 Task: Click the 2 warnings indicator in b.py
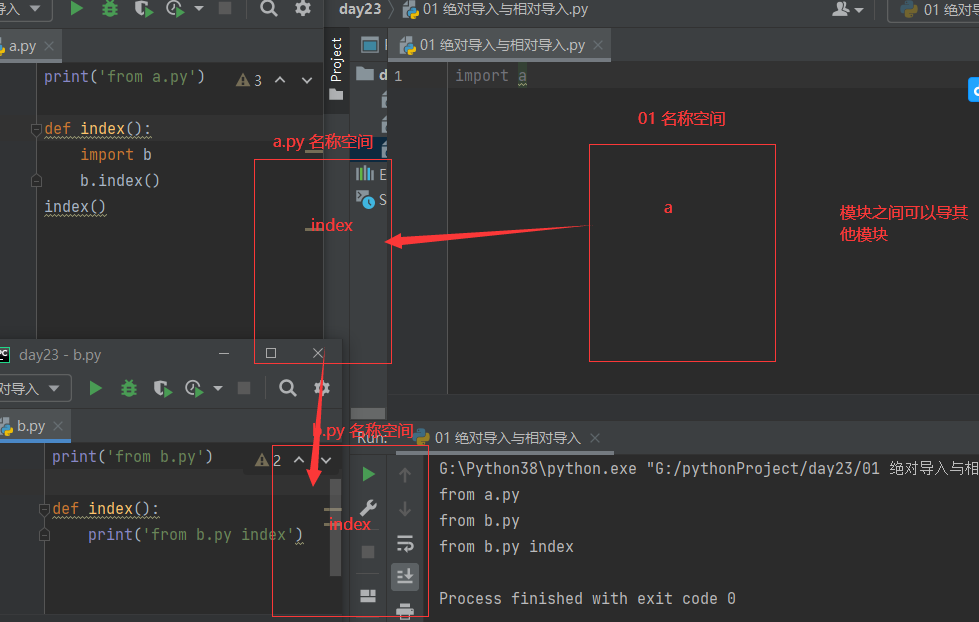(x=268, y=460)
